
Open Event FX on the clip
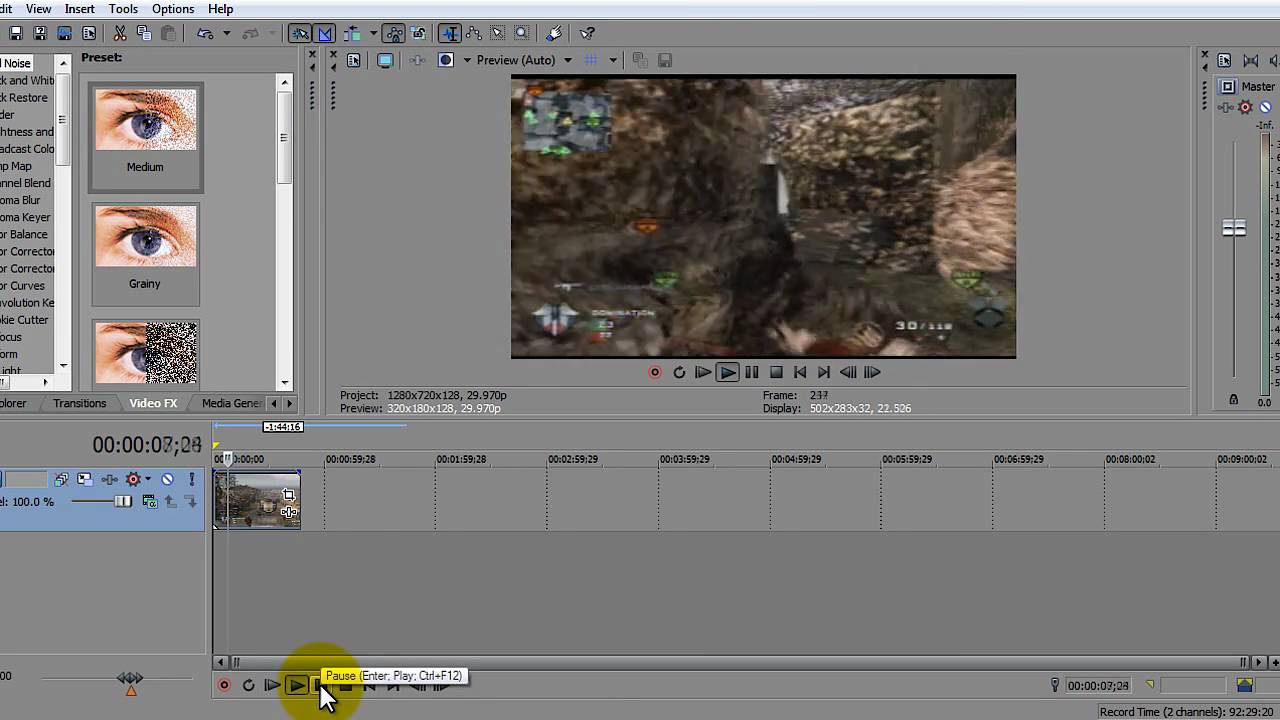pos(289,512)
